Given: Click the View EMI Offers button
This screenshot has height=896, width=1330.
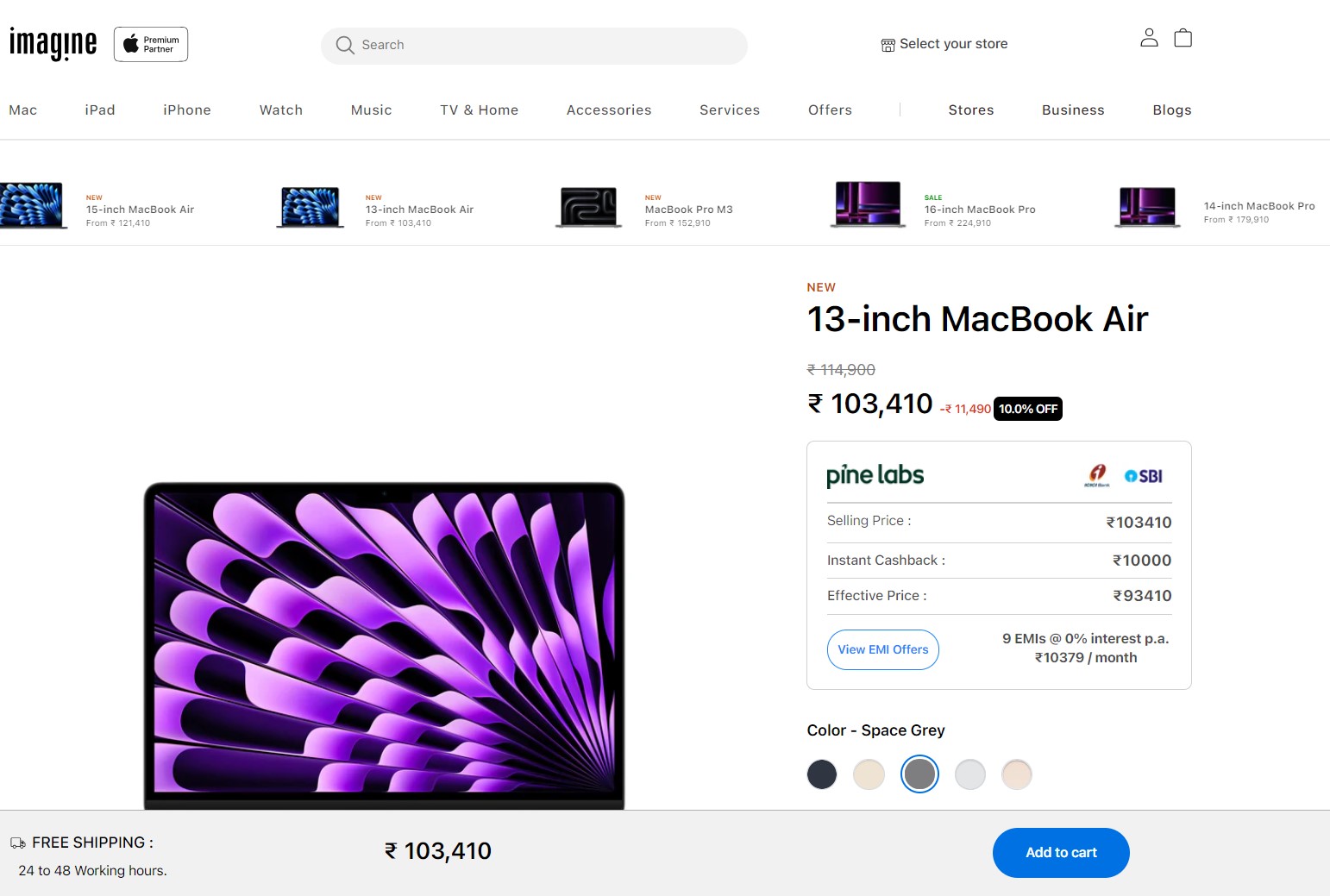Looking at the screenshot, I should [882, 649].
